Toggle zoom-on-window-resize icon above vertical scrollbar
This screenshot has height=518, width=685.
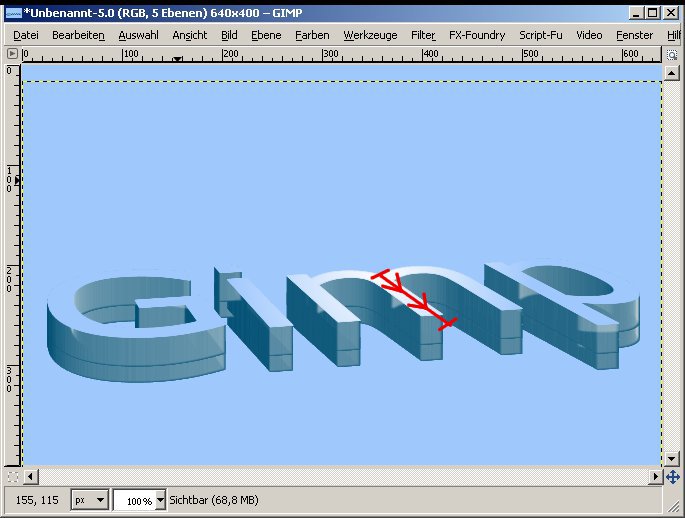click(671, 55)
